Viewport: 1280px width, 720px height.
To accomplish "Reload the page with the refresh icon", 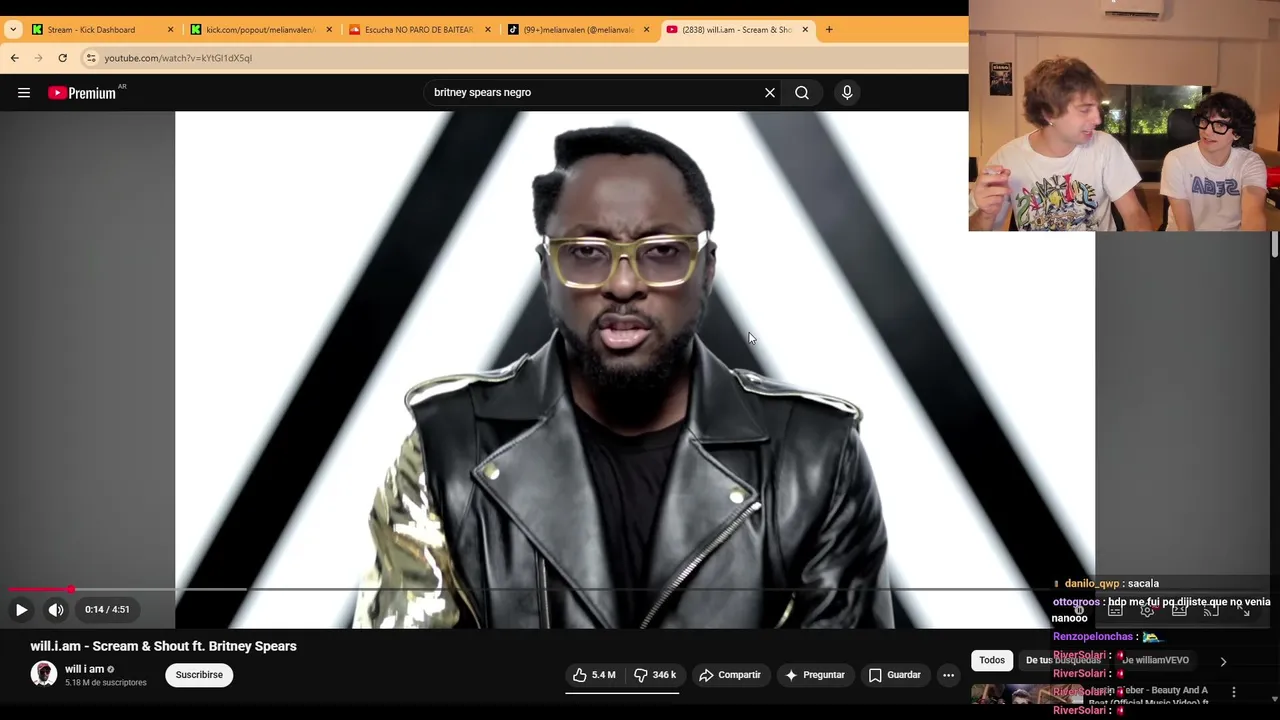I will click(x=62, y=58).
